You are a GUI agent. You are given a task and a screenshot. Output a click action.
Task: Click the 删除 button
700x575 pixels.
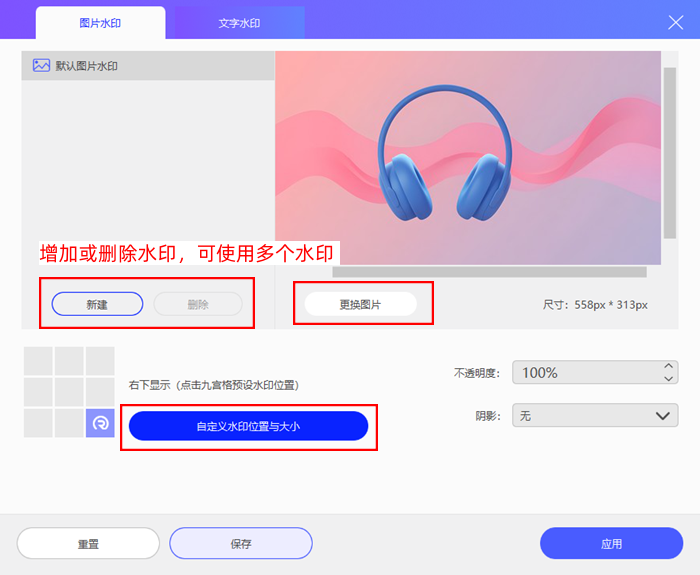point(198,304)
